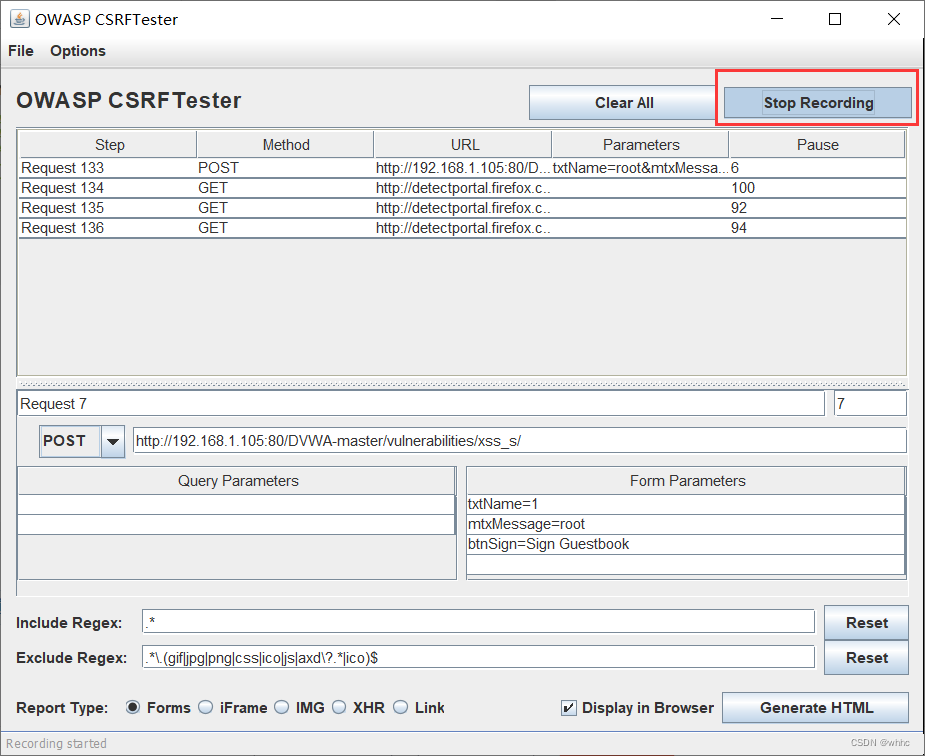Image resolution: width=925 pixels, height=756 pixels.
Task: Select the Request 133 row
Action: (462, 168)
